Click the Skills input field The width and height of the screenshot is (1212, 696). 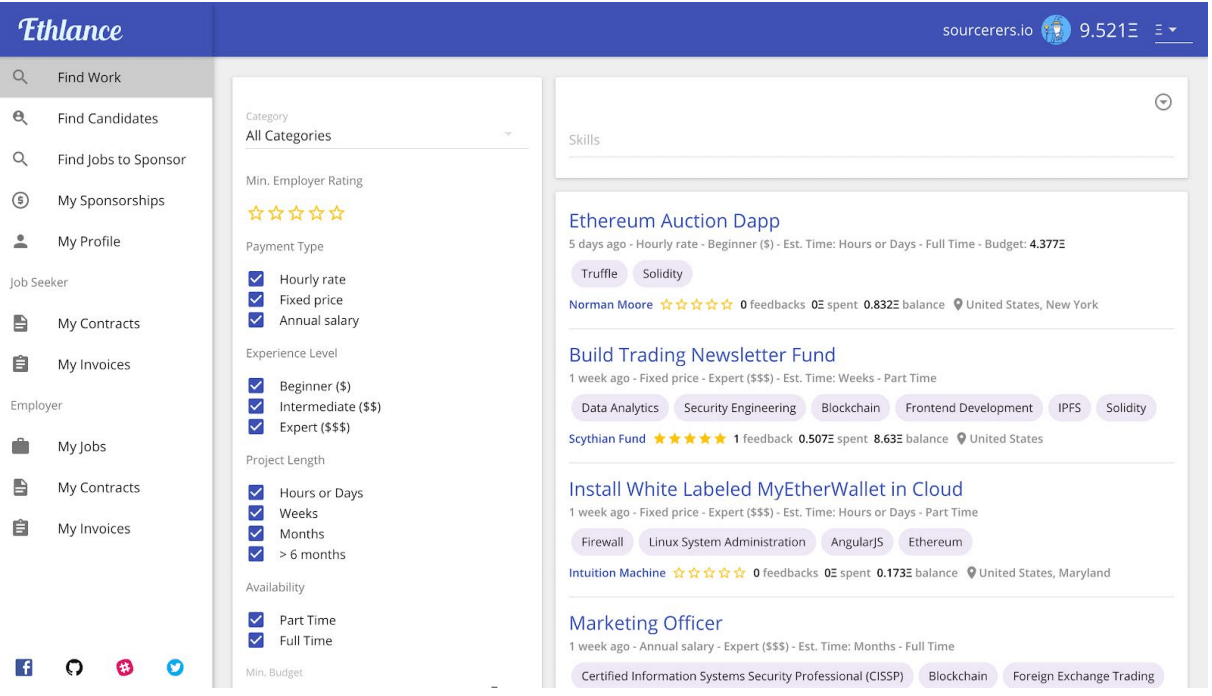click(x=871, y=140)
